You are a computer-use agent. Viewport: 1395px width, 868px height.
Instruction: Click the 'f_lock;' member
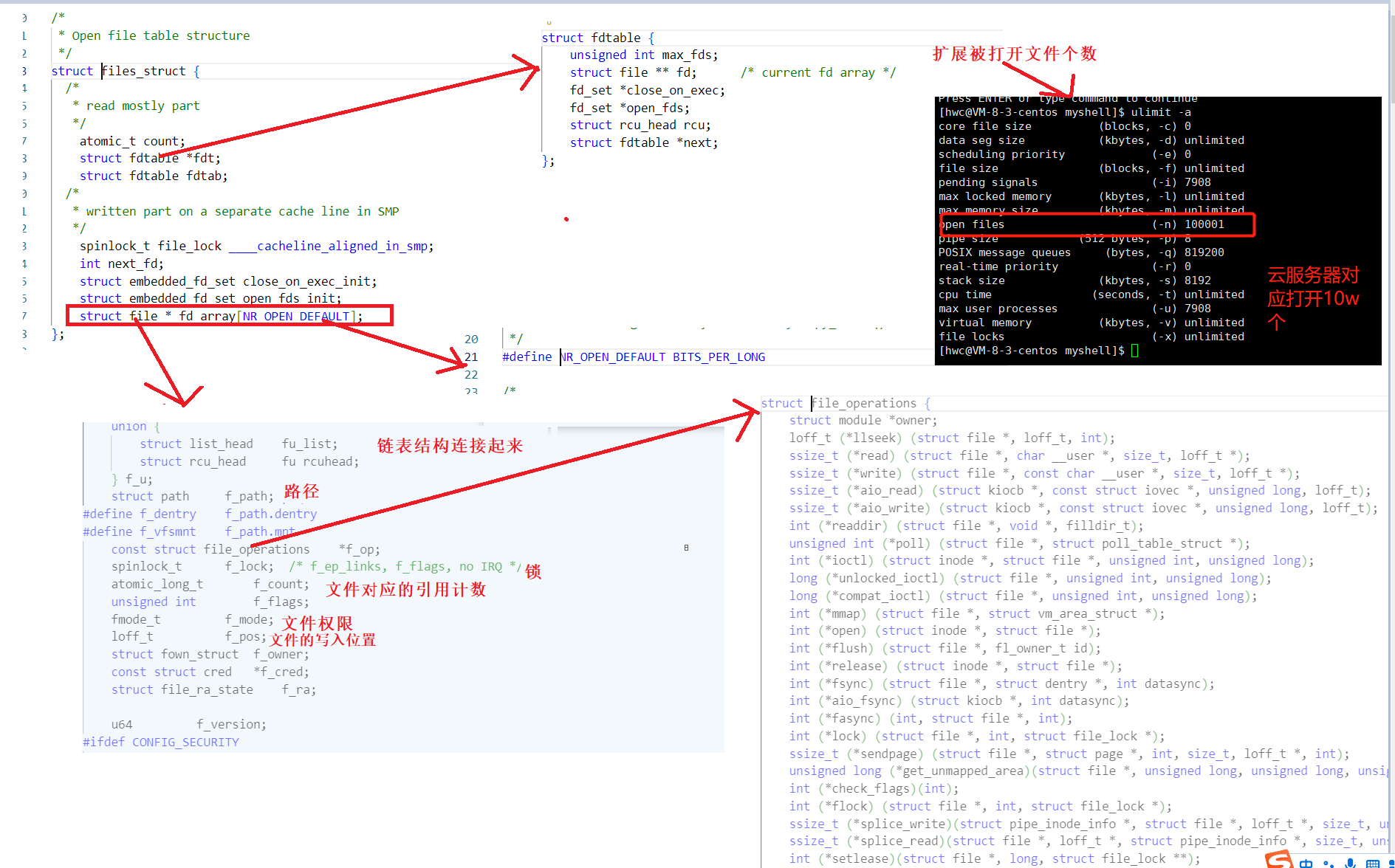249,566
